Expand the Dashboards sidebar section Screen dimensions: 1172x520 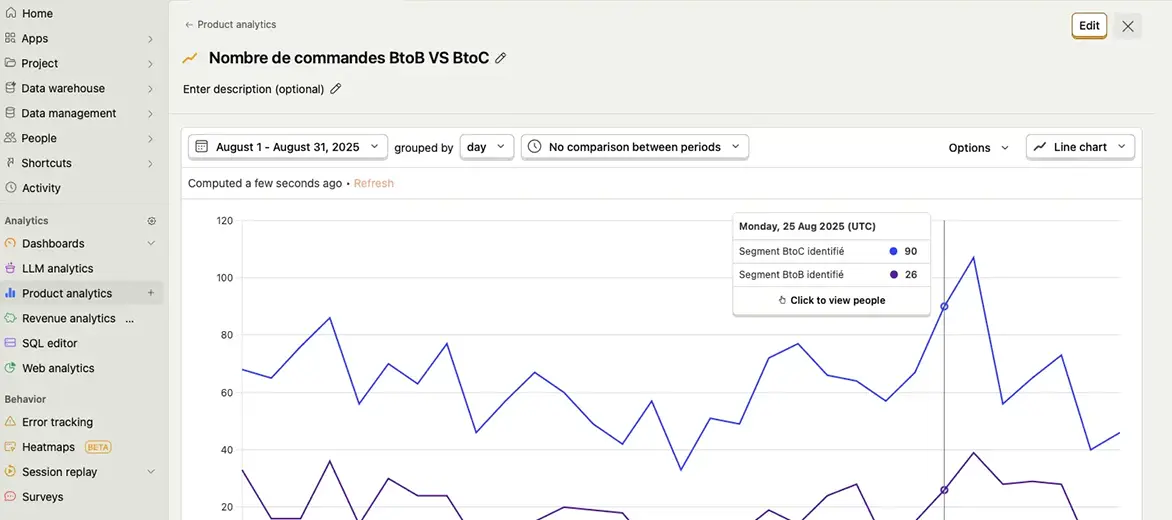pos(151,243)
